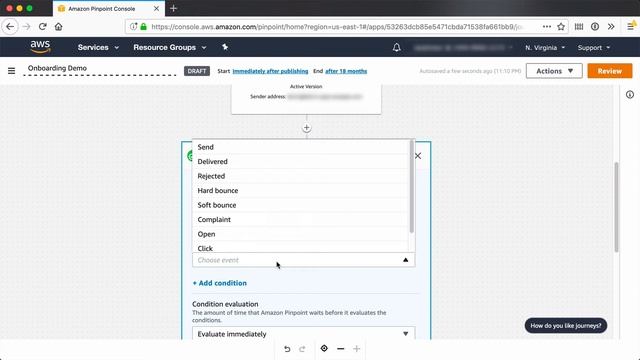Open the N. Virginia region dropdown
Viewport: 640px width, 360px height.
(545, 48)
